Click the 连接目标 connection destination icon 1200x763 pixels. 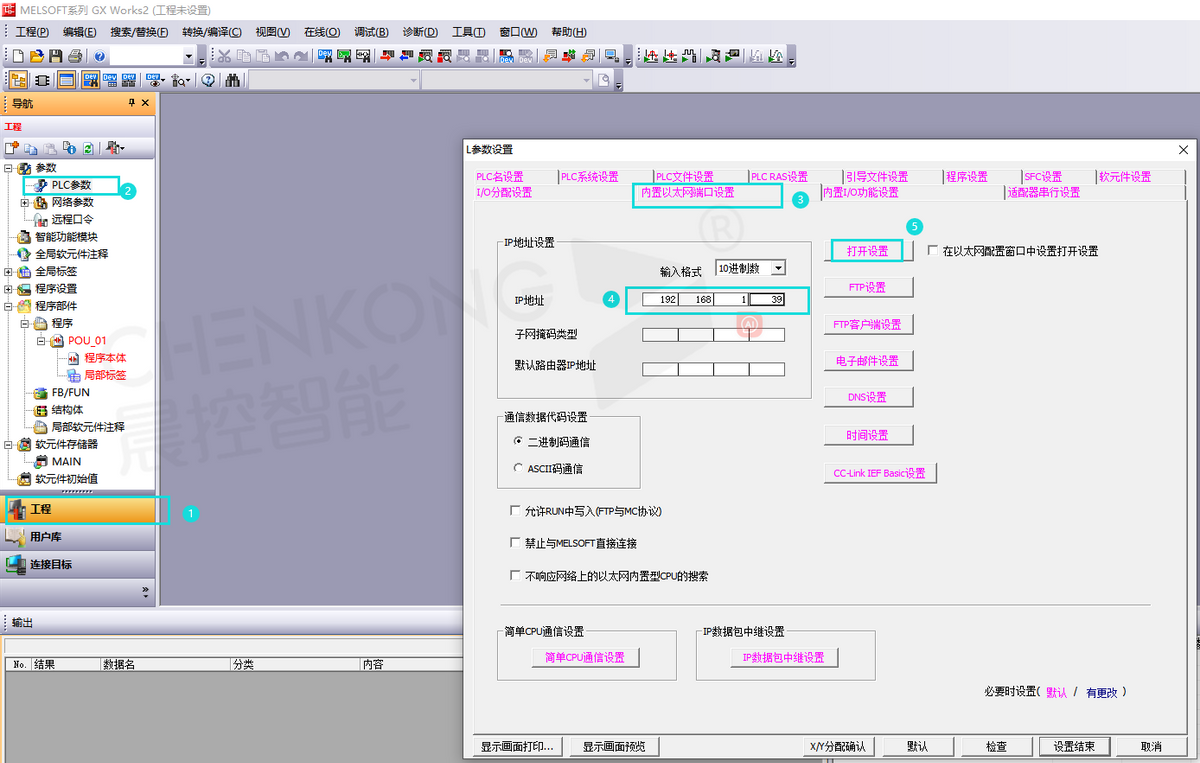(15, 565)
